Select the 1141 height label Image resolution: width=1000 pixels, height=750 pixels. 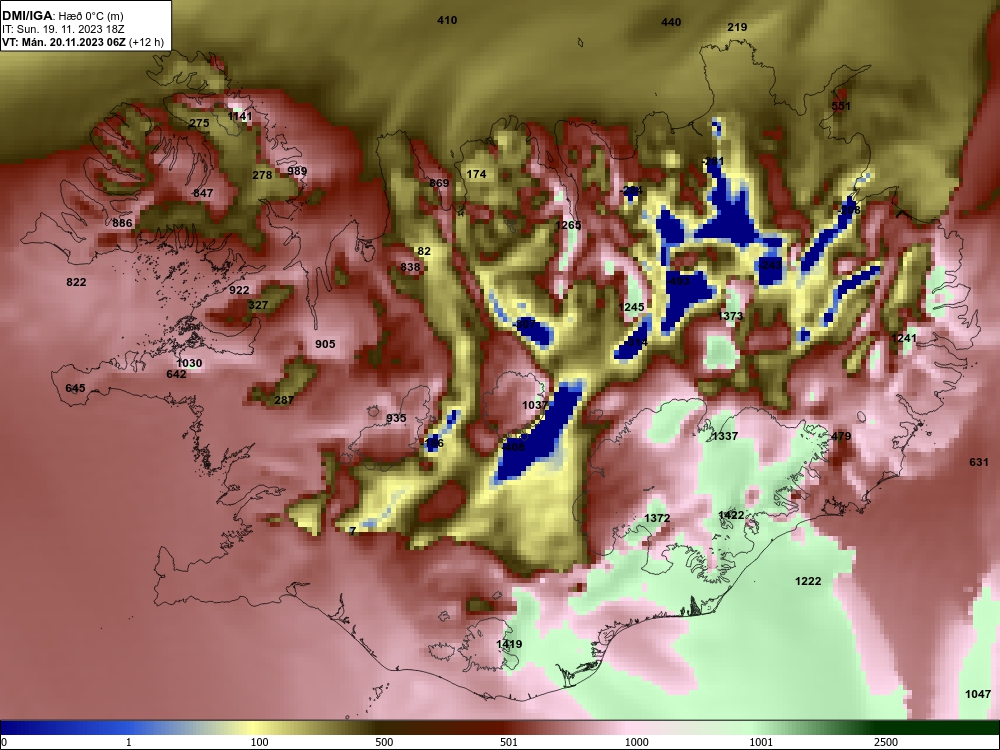pos(240,116)
